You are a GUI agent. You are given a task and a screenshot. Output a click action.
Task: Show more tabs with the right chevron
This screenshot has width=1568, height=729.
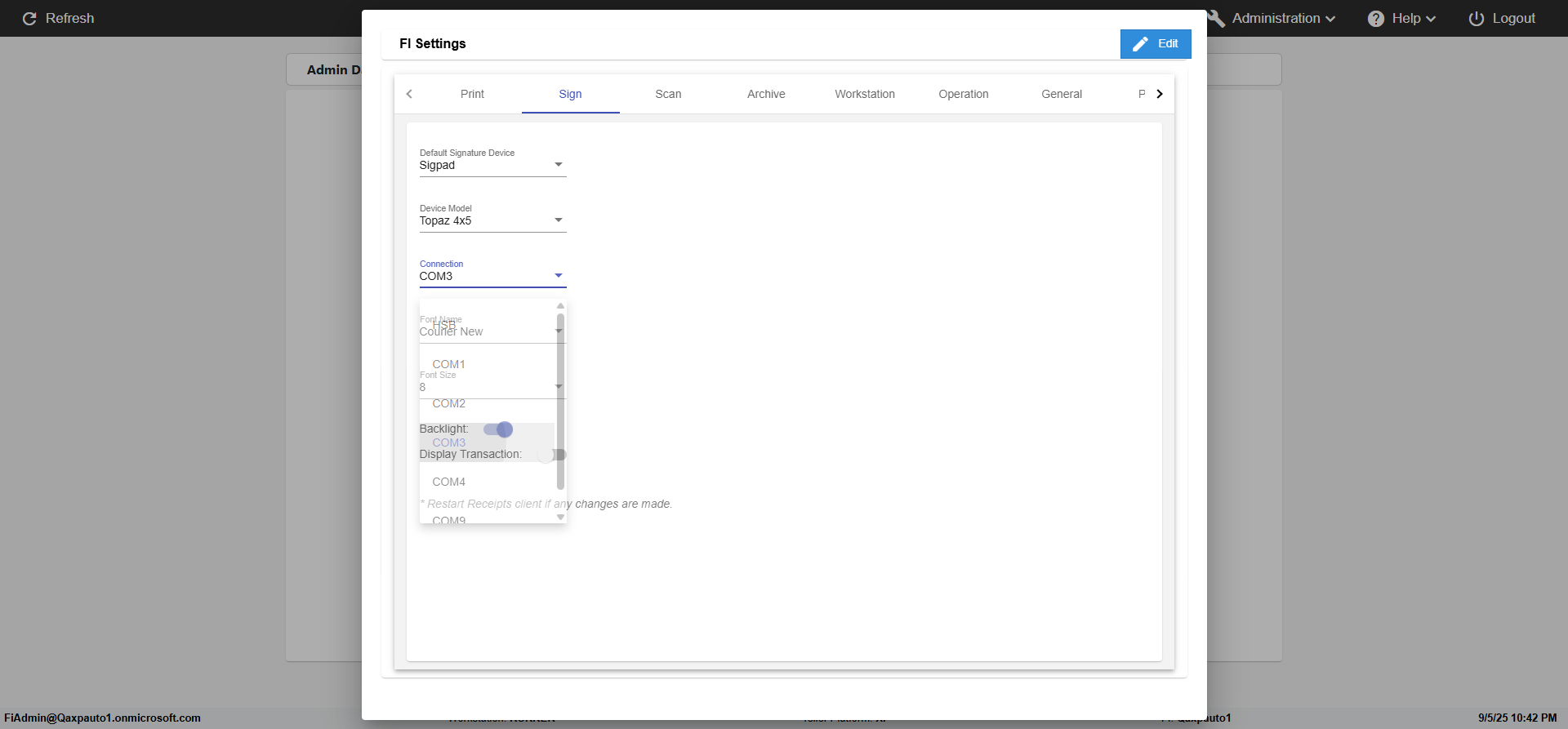tap(1160, 94)
